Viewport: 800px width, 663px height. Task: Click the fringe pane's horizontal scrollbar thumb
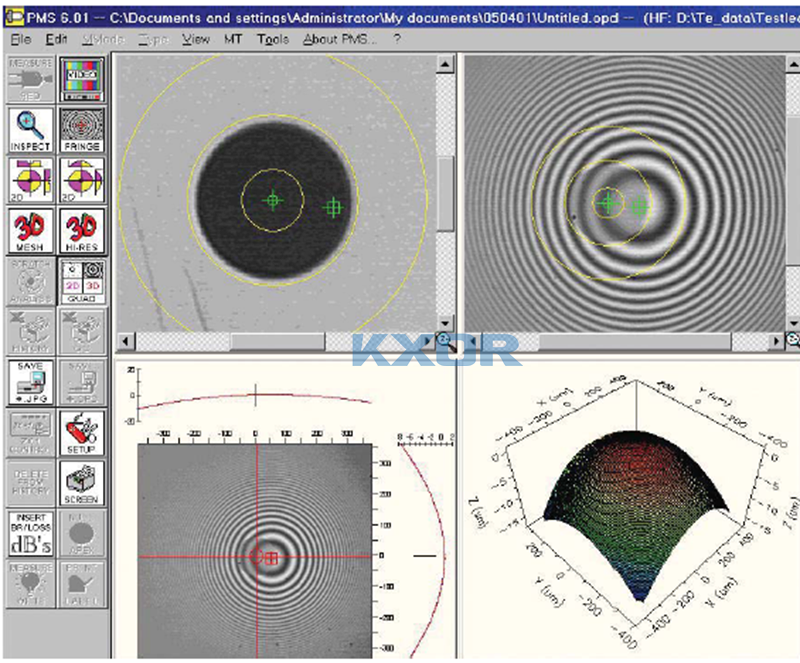[634, 341]
